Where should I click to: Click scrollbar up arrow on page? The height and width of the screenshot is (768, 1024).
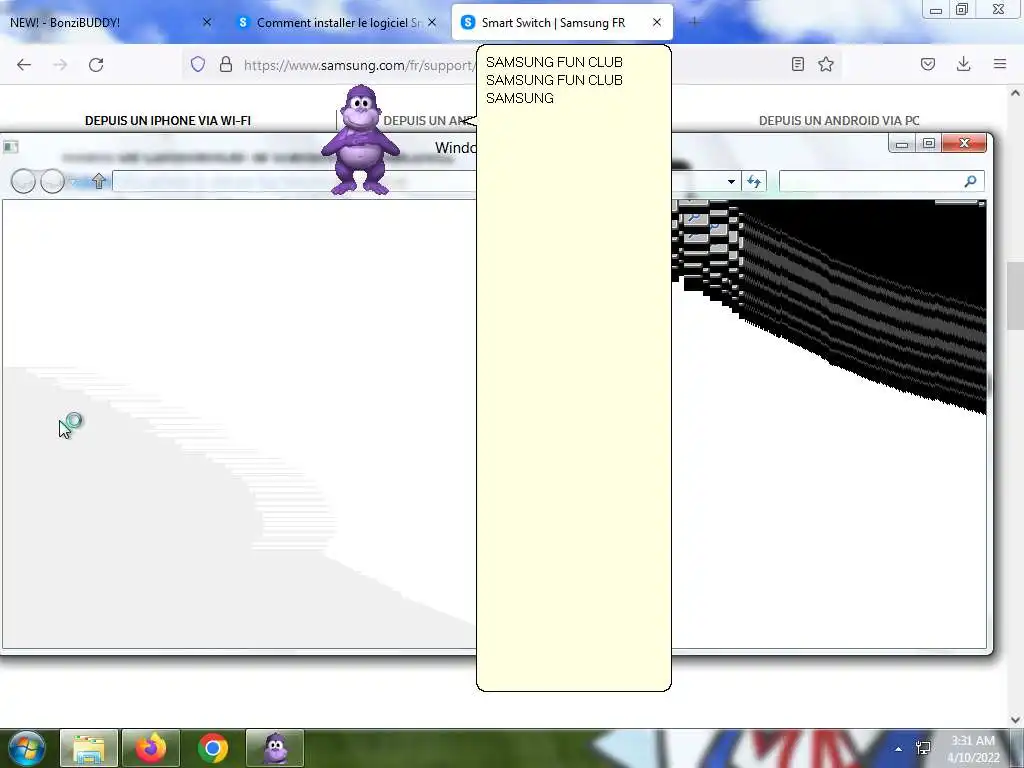pos(1015,93)
